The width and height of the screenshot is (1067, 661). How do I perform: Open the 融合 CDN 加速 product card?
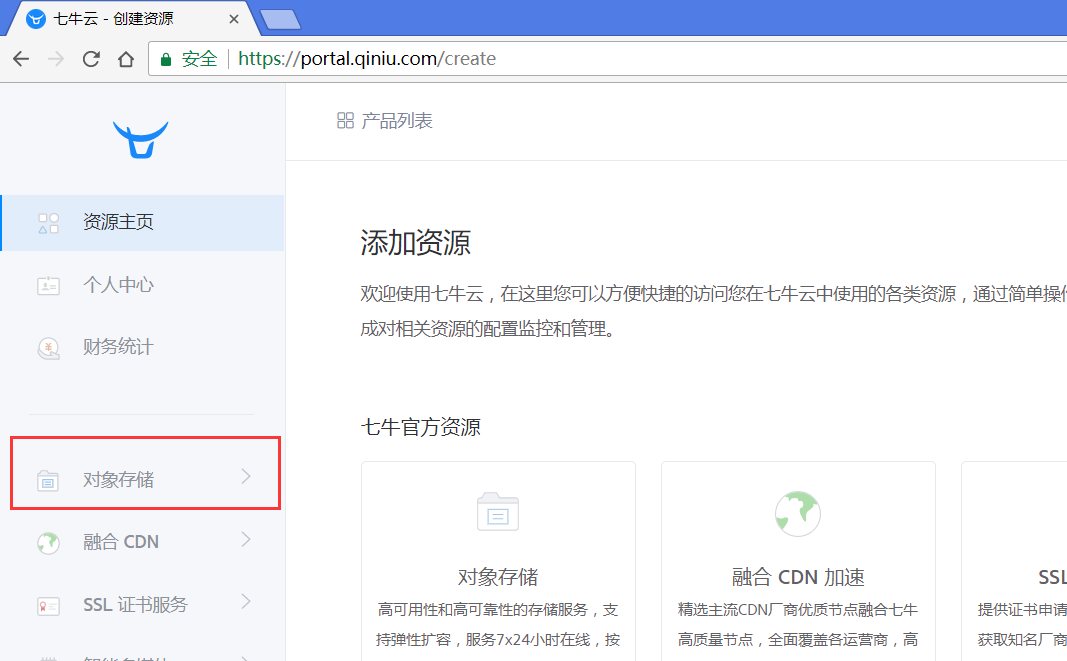797,560
